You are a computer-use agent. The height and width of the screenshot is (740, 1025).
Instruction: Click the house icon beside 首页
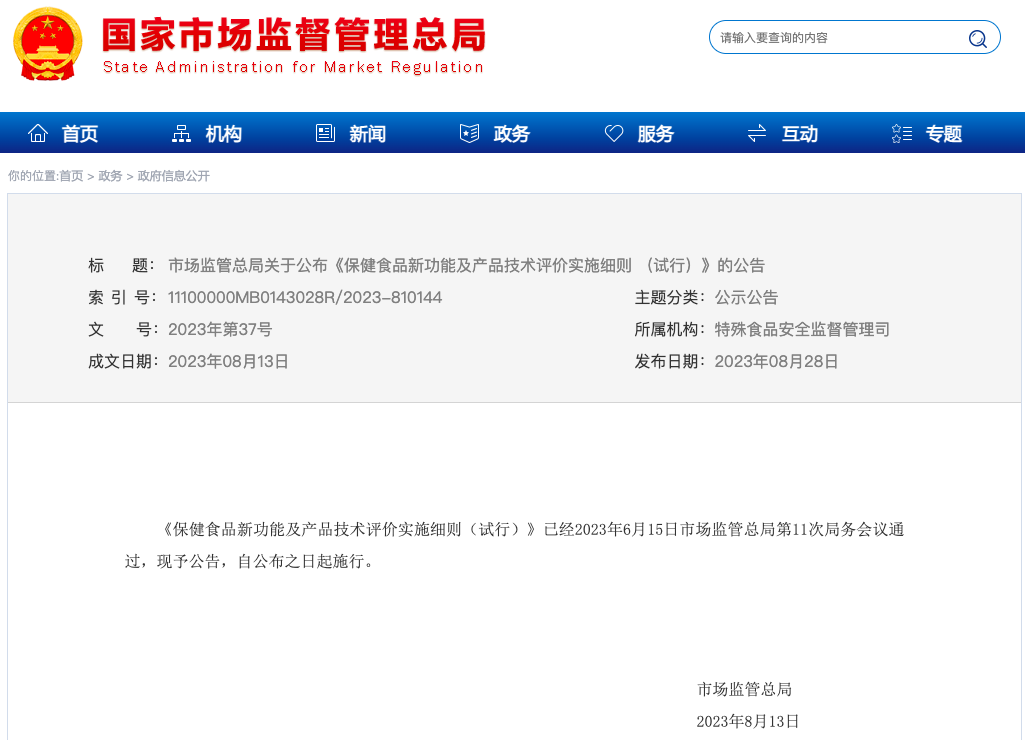[38, 133]
